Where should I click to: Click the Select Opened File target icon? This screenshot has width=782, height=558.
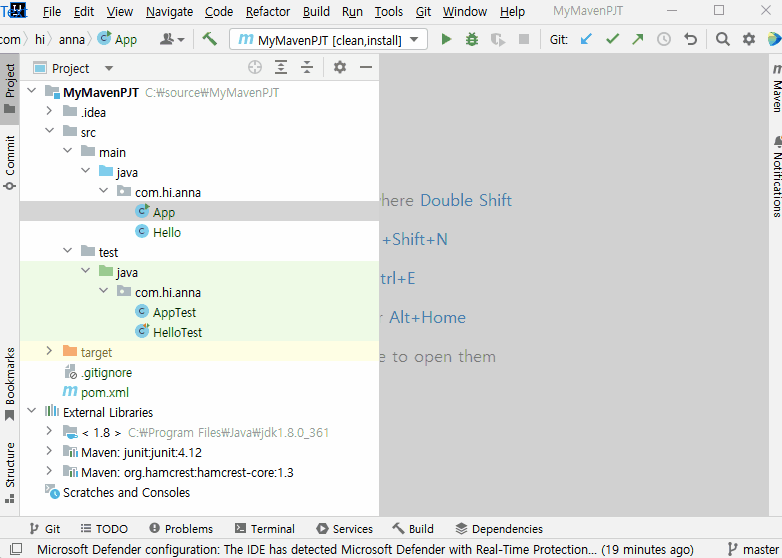click(x=255, y=67)
